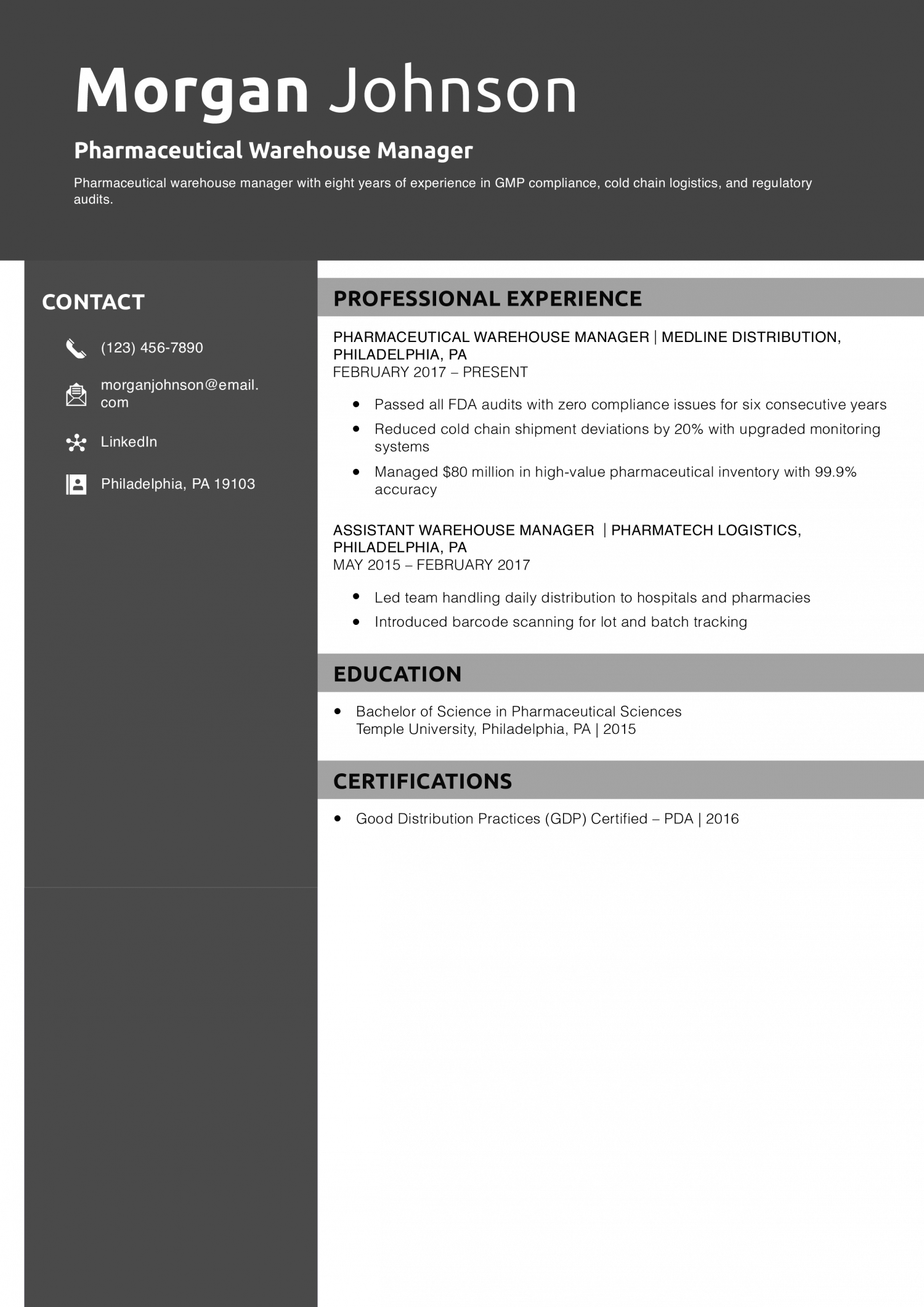Select the Pharmaceutical Warehouse Manager job title

pyautogui.click(x=273, y=150)
